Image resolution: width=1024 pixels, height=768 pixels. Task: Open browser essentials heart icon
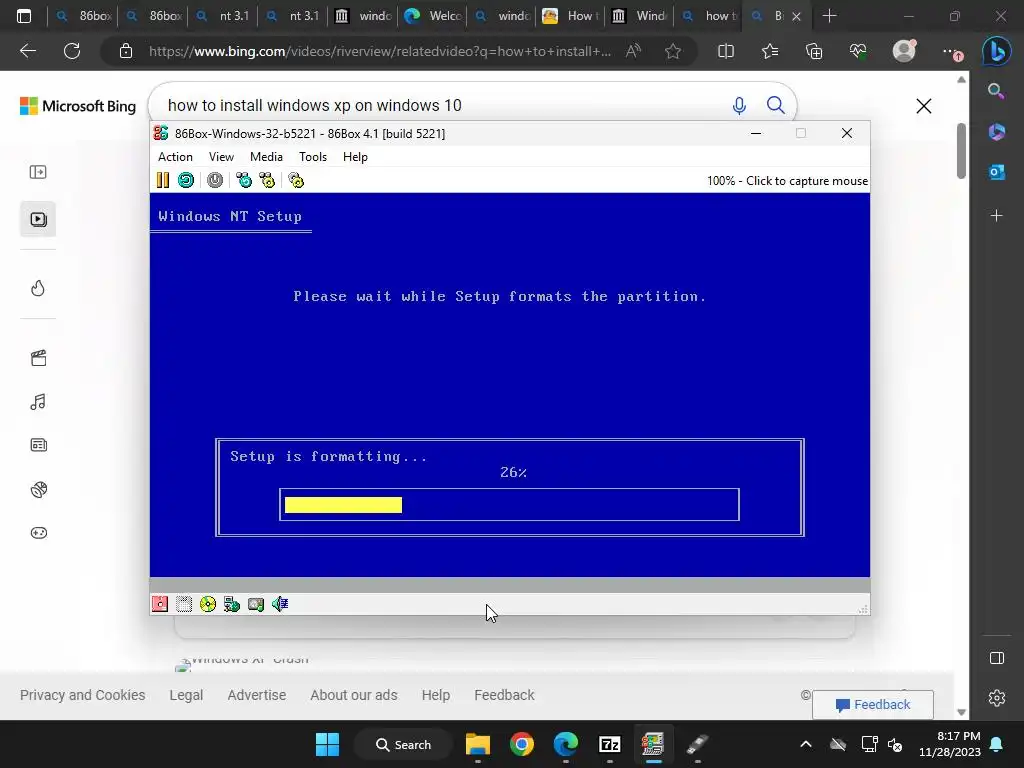click(x=858, y=51)
